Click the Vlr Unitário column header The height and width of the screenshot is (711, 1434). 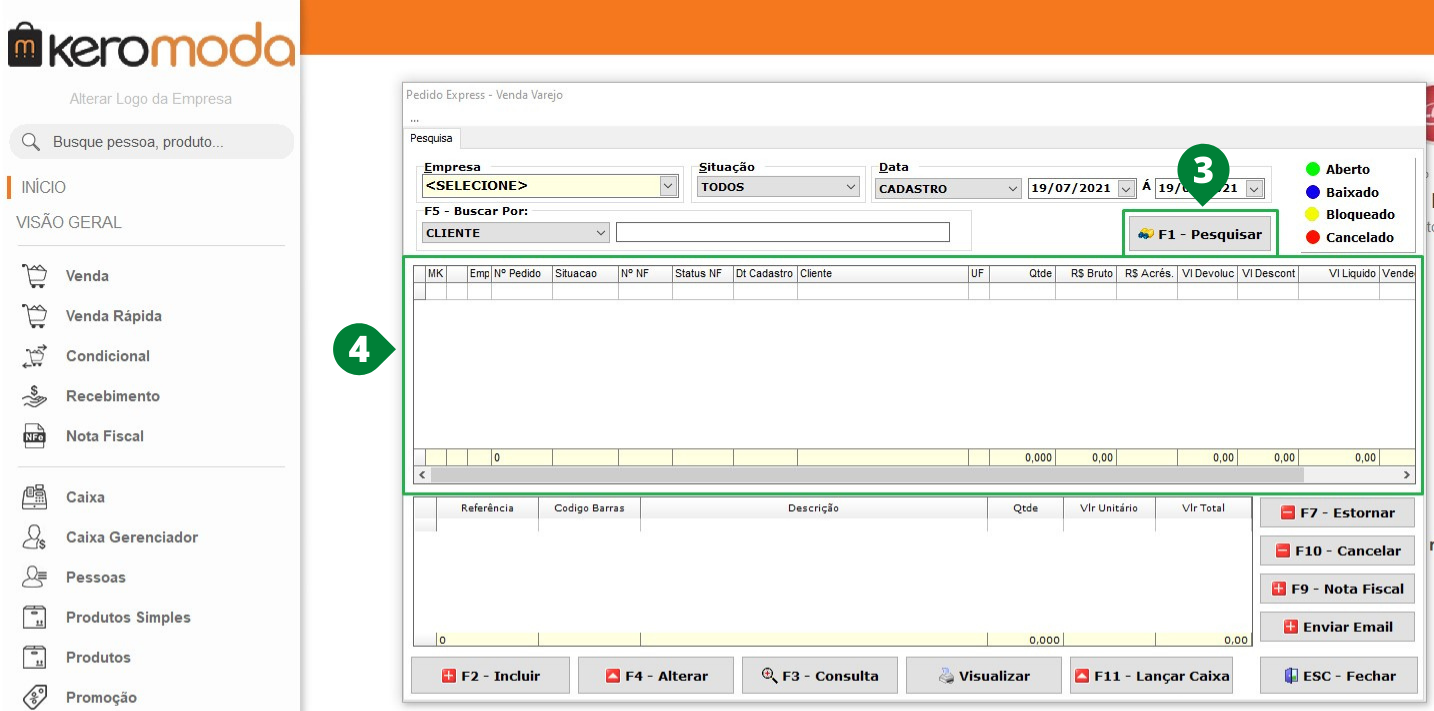pos(1109,508)
